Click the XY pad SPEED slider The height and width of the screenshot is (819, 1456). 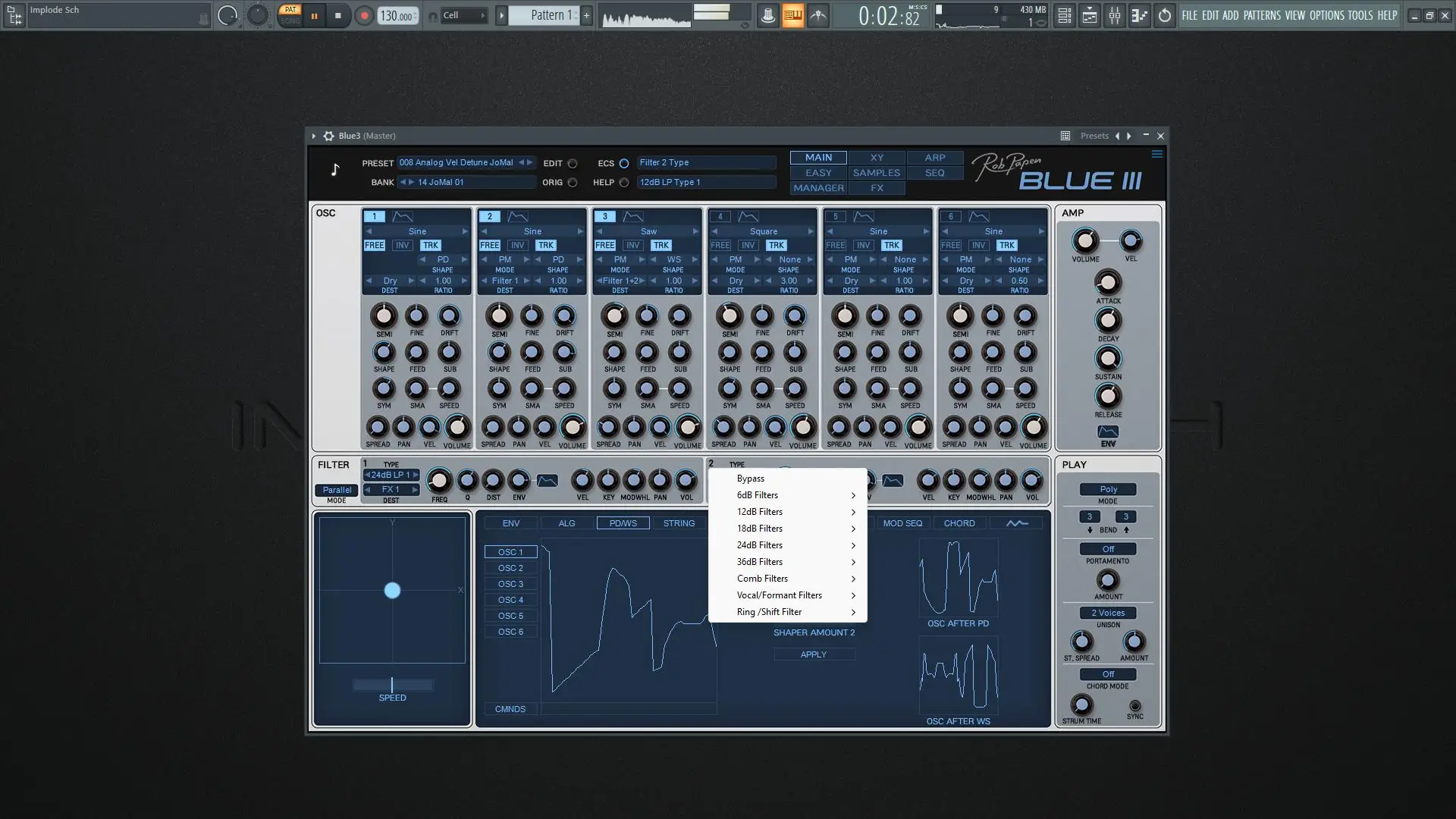coord(392,685)
